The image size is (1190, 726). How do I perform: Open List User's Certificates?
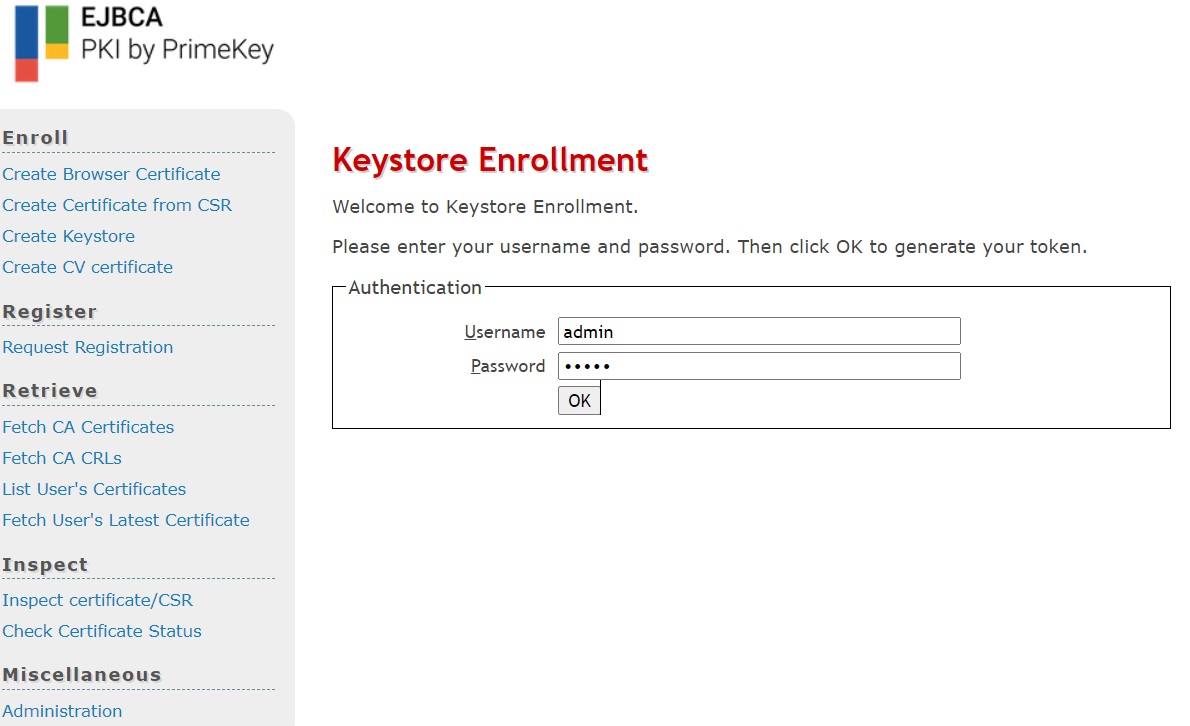pyautogui.click(x=94, y=490)
